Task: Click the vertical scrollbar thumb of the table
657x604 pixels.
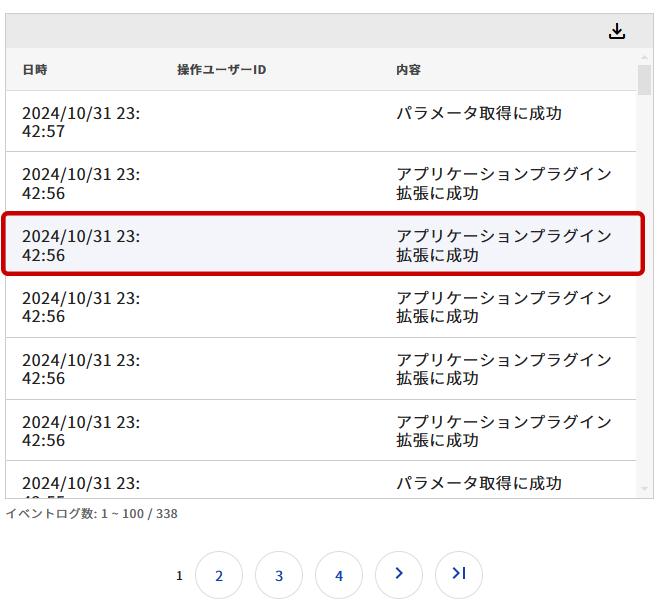Action: [x=645, y=80]
